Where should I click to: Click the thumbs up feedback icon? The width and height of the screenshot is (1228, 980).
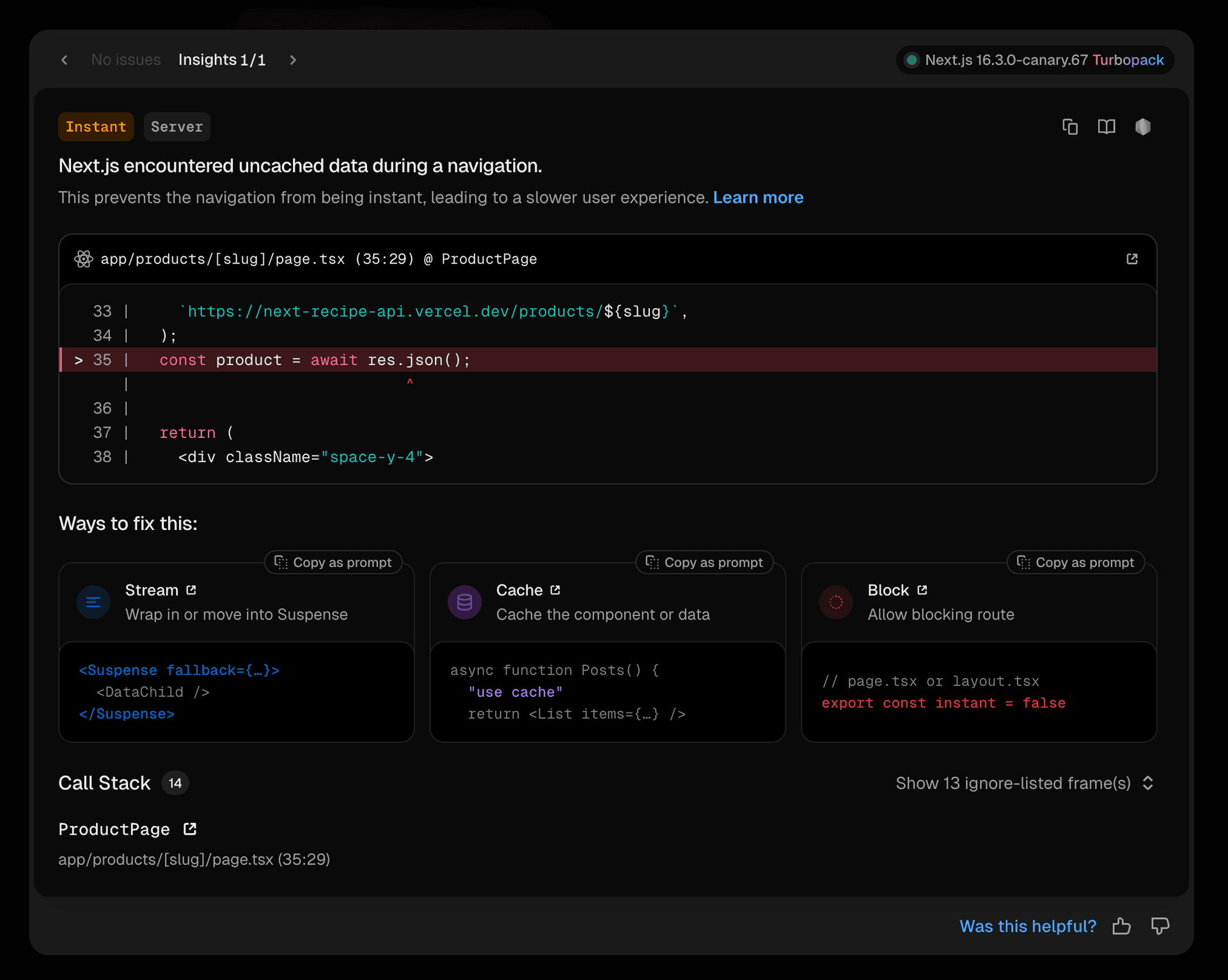pos(1121,926)
